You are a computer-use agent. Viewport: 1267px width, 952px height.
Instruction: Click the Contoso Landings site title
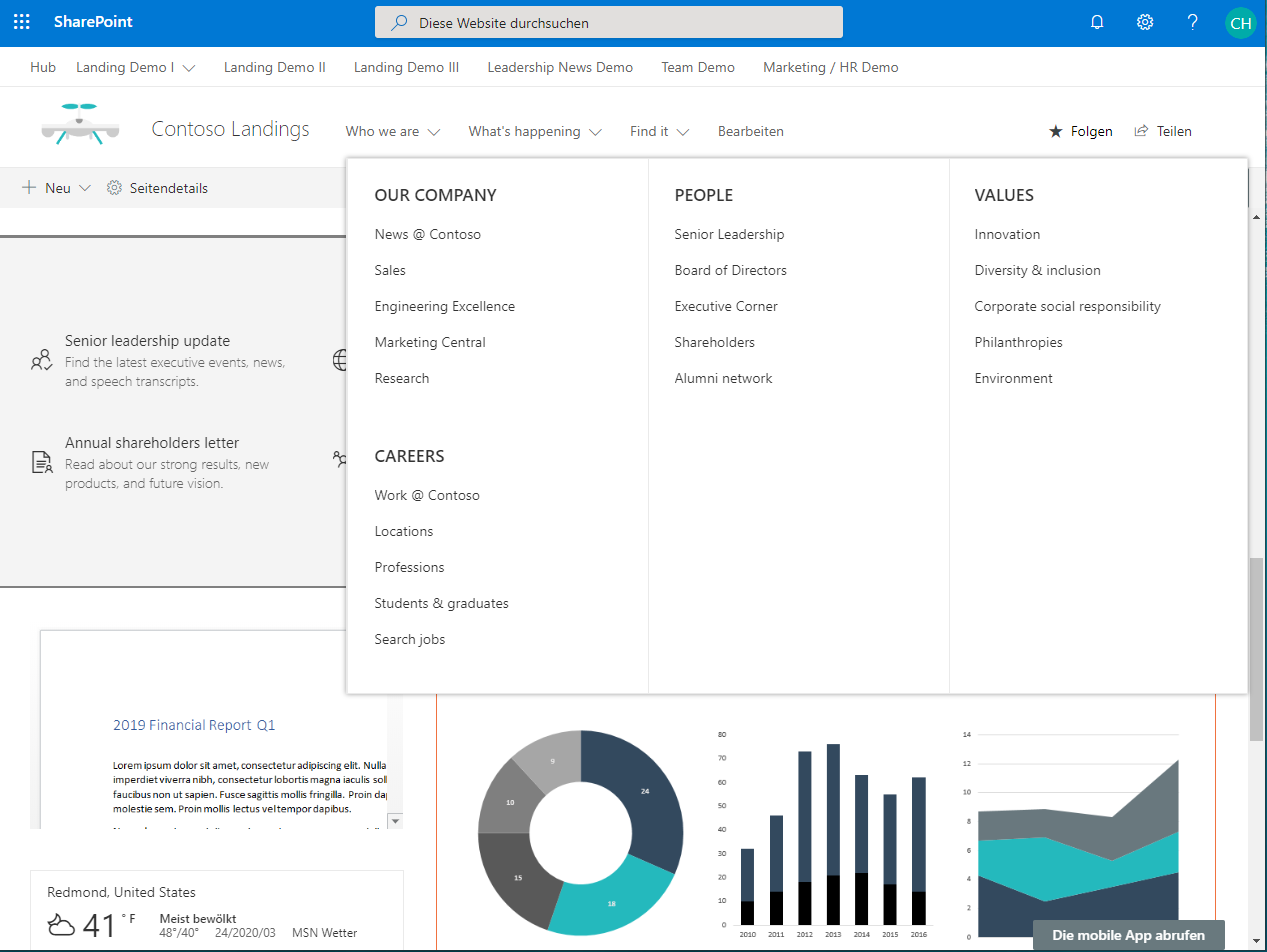coord(231,129)
